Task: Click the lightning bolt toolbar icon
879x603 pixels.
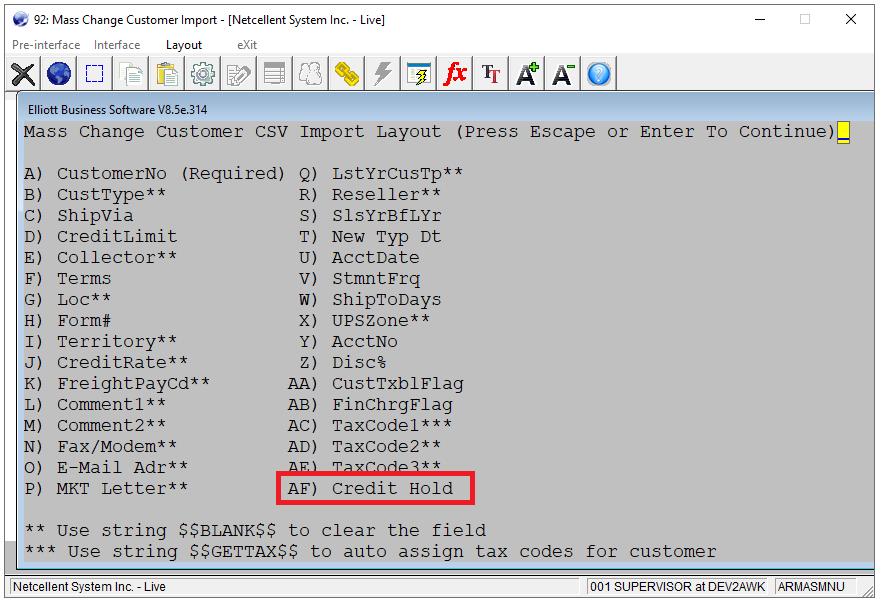Action: 382,74
